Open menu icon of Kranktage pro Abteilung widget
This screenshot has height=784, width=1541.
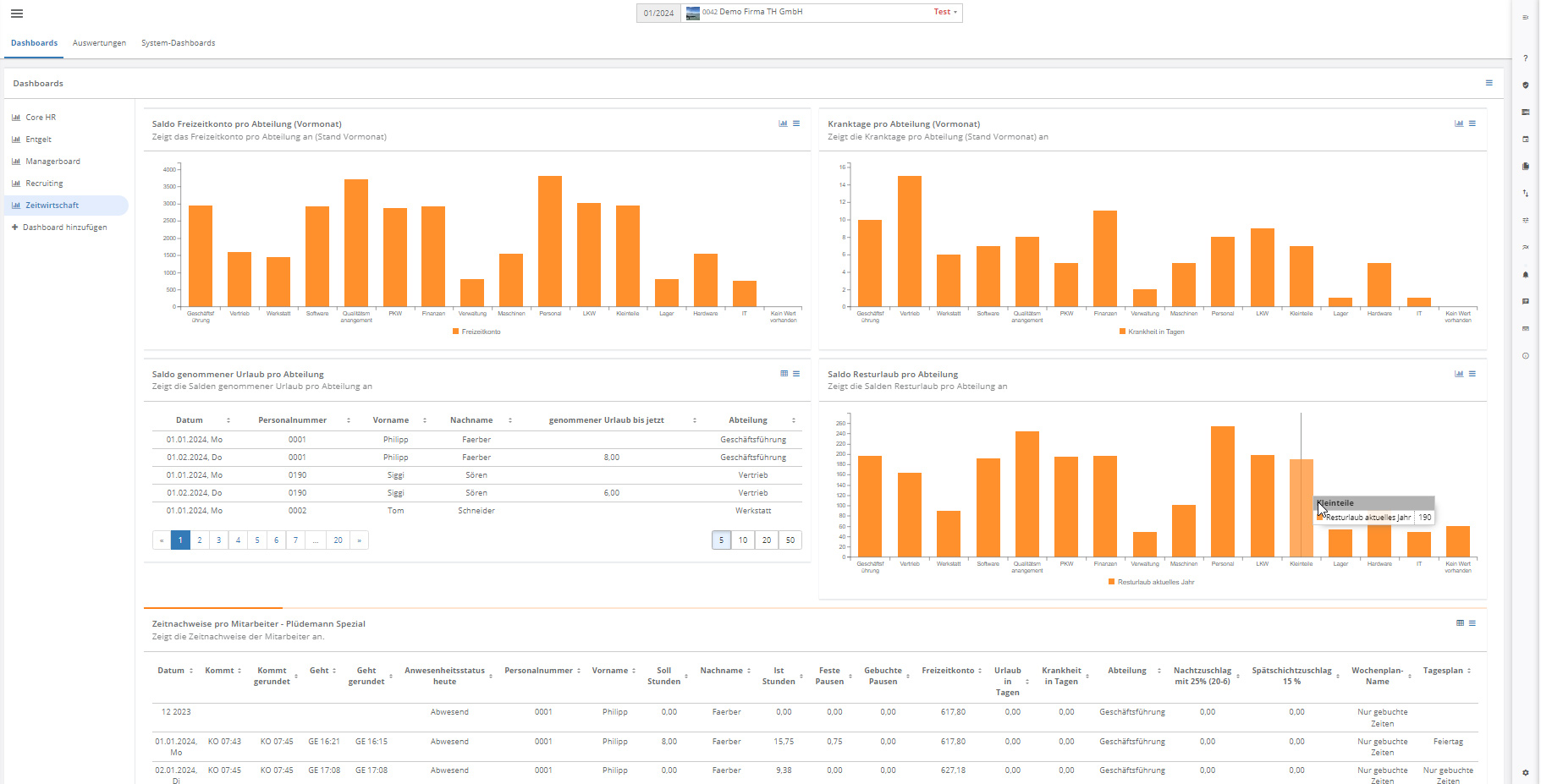[x=1472, y=123]
